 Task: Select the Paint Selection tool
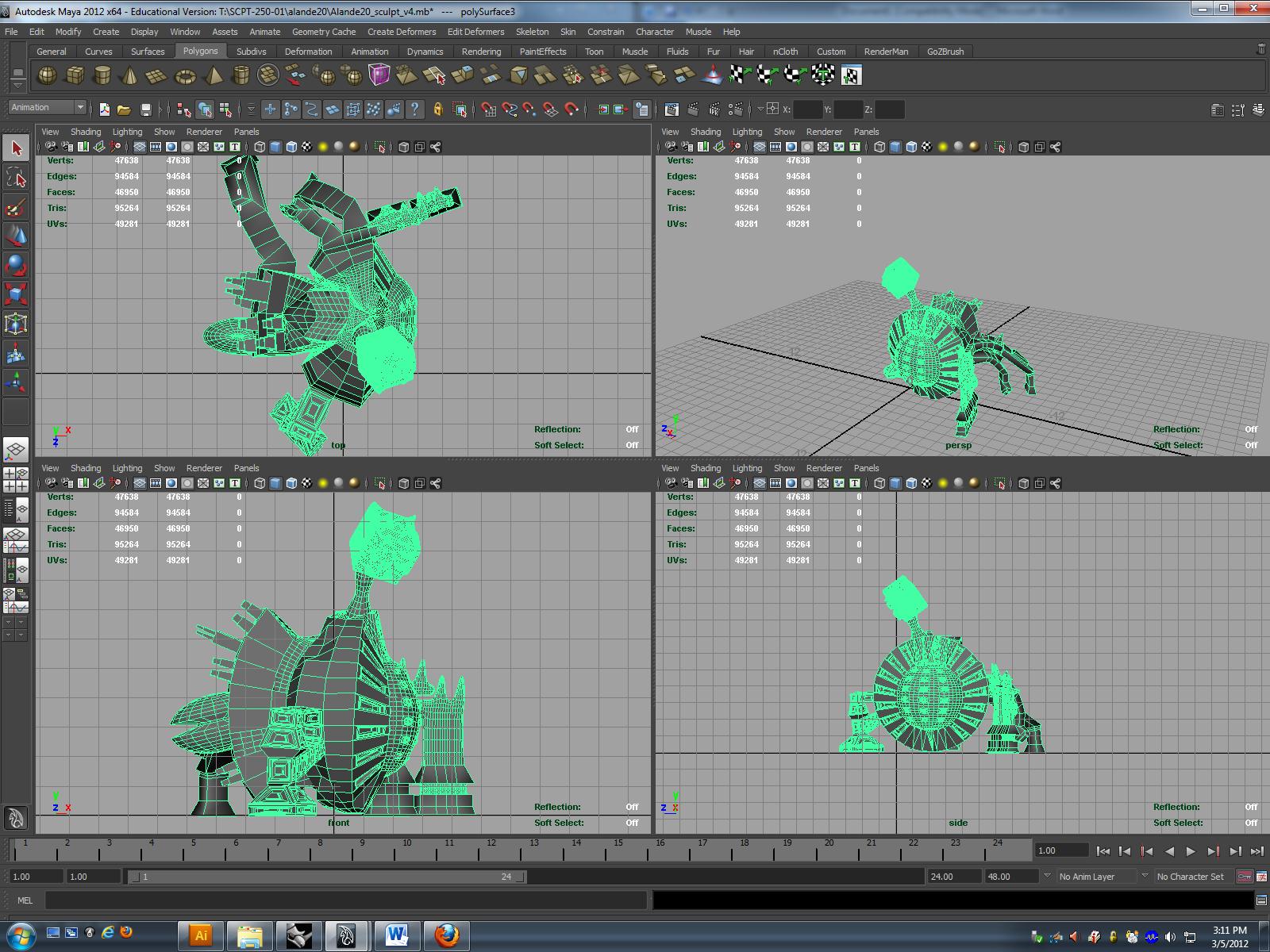16,207
